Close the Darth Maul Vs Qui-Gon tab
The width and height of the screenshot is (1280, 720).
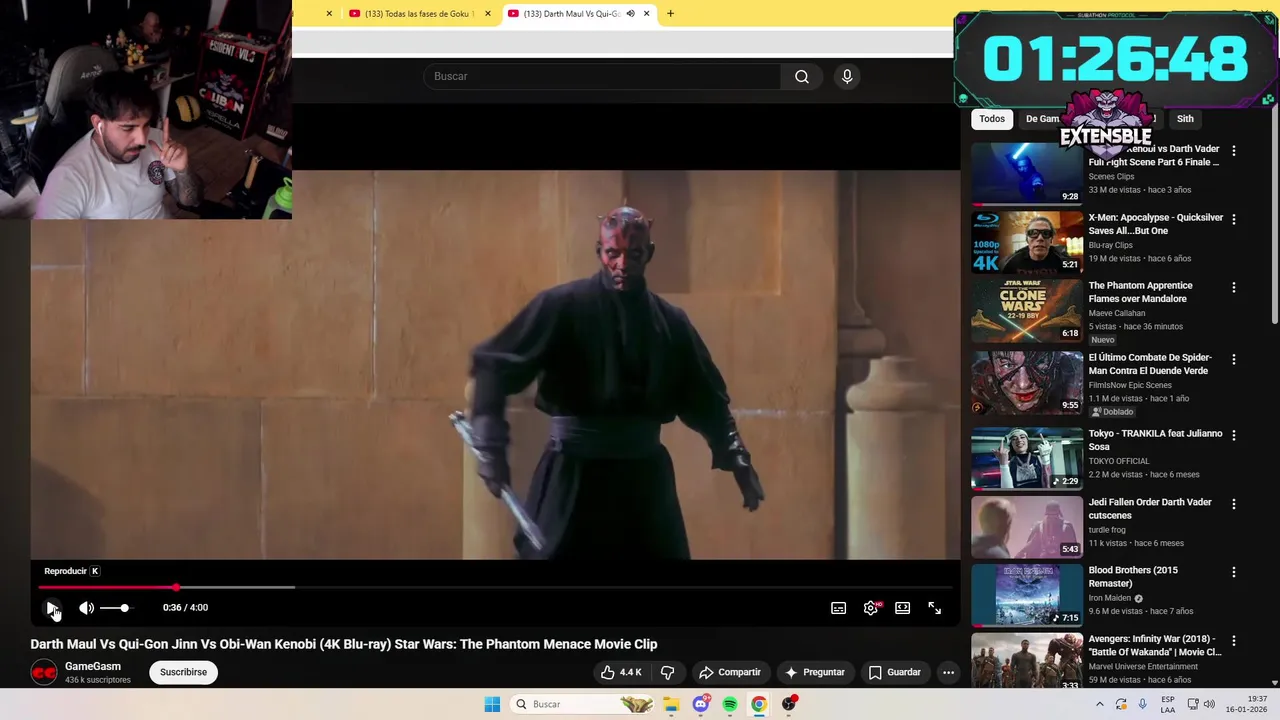[x=646, y=13]
